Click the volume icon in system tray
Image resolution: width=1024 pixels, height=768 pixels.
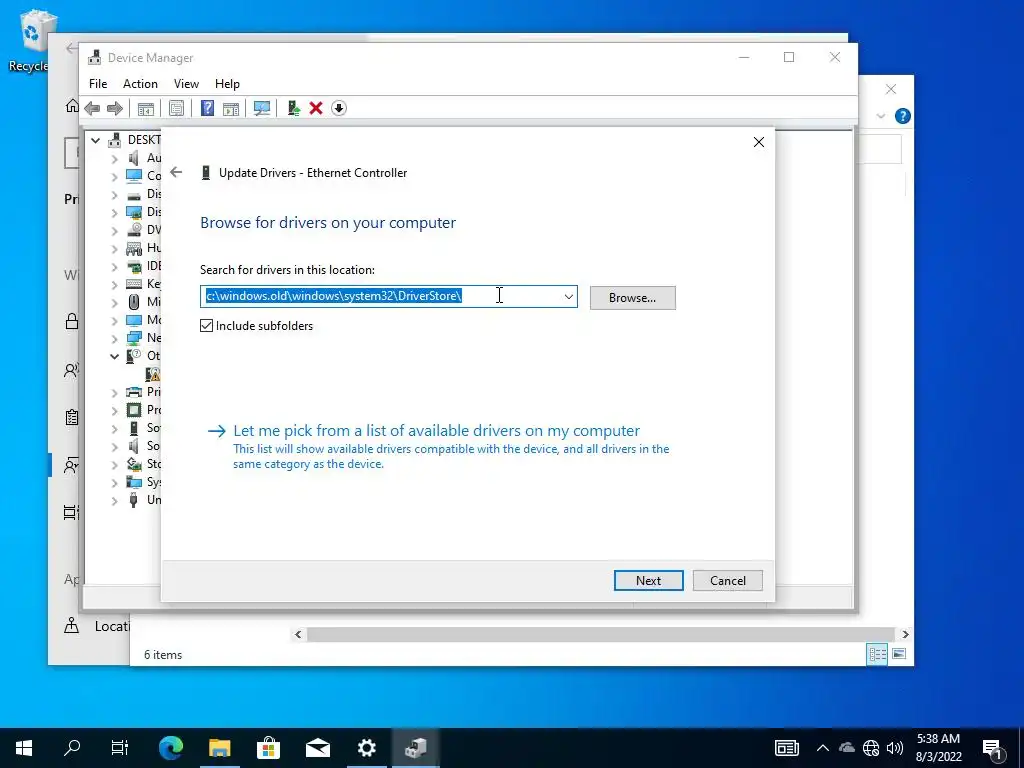tap(895, 748)
